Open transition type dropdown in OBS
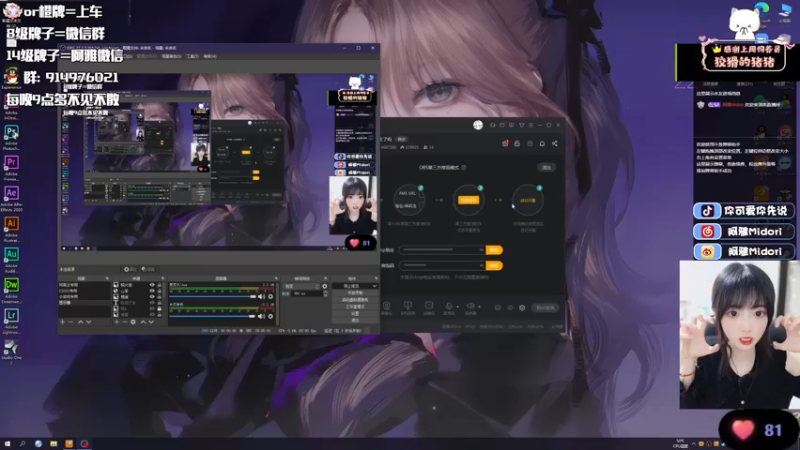The image size is (800, 450). [301, 286]
